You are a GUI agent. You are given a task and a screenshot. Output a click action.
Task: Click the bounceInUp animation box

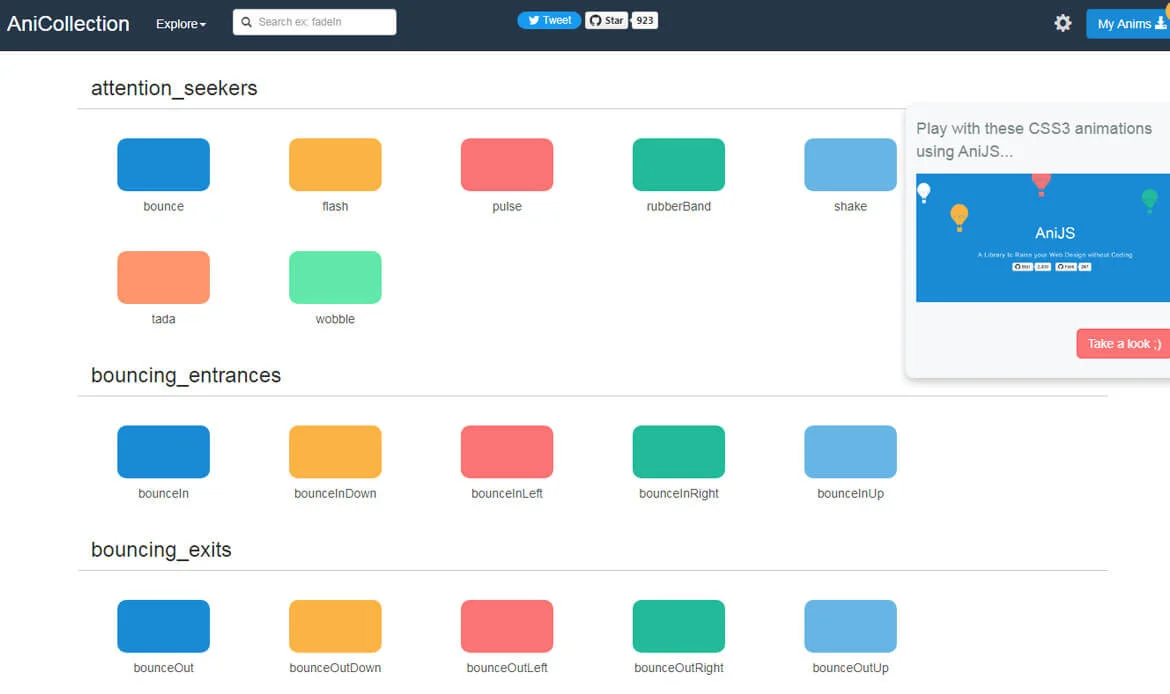[x=850, y=452]
